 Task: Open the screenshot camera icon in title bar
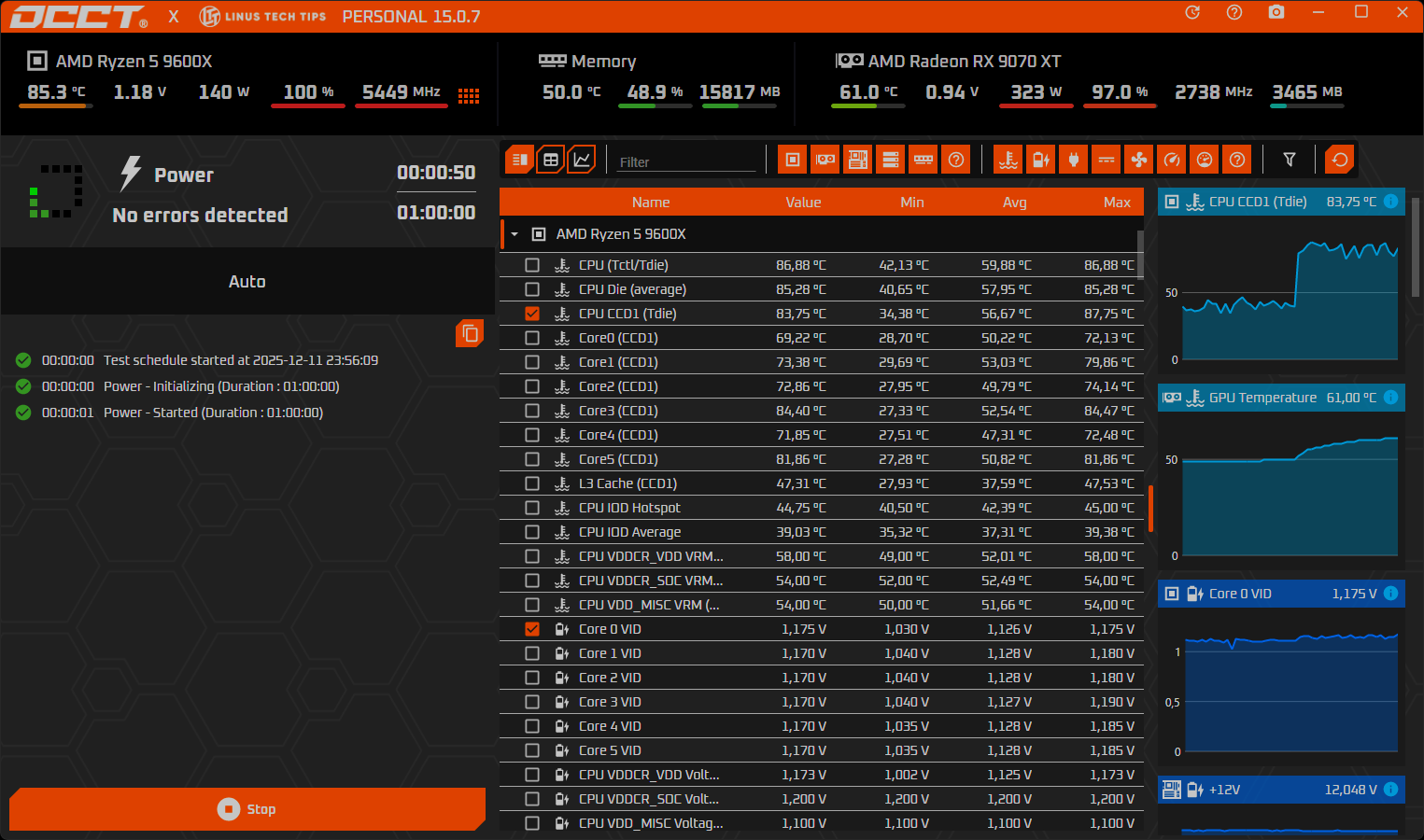(x=1276, y=12)
